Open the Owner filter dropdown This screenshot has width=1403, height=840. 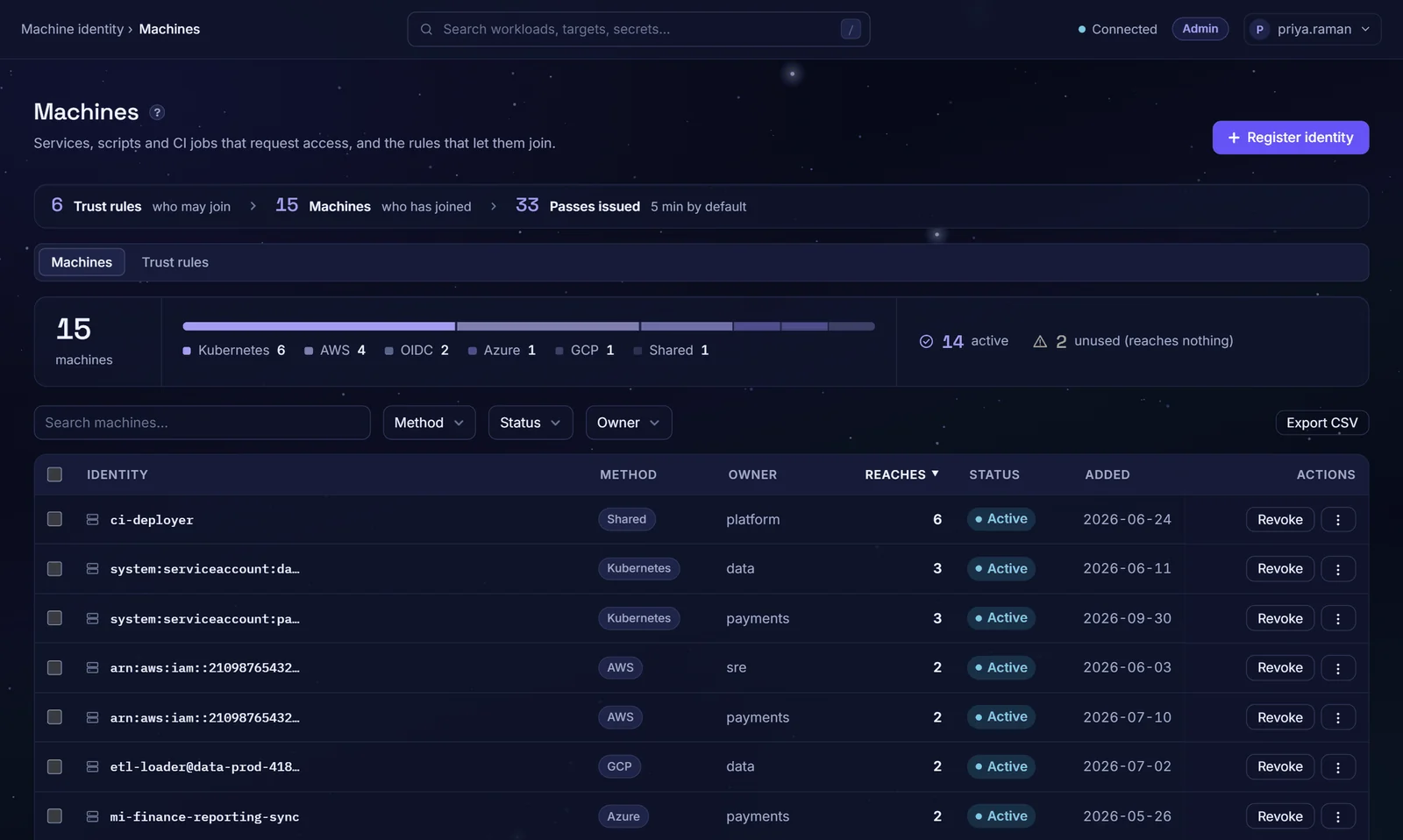629,423
